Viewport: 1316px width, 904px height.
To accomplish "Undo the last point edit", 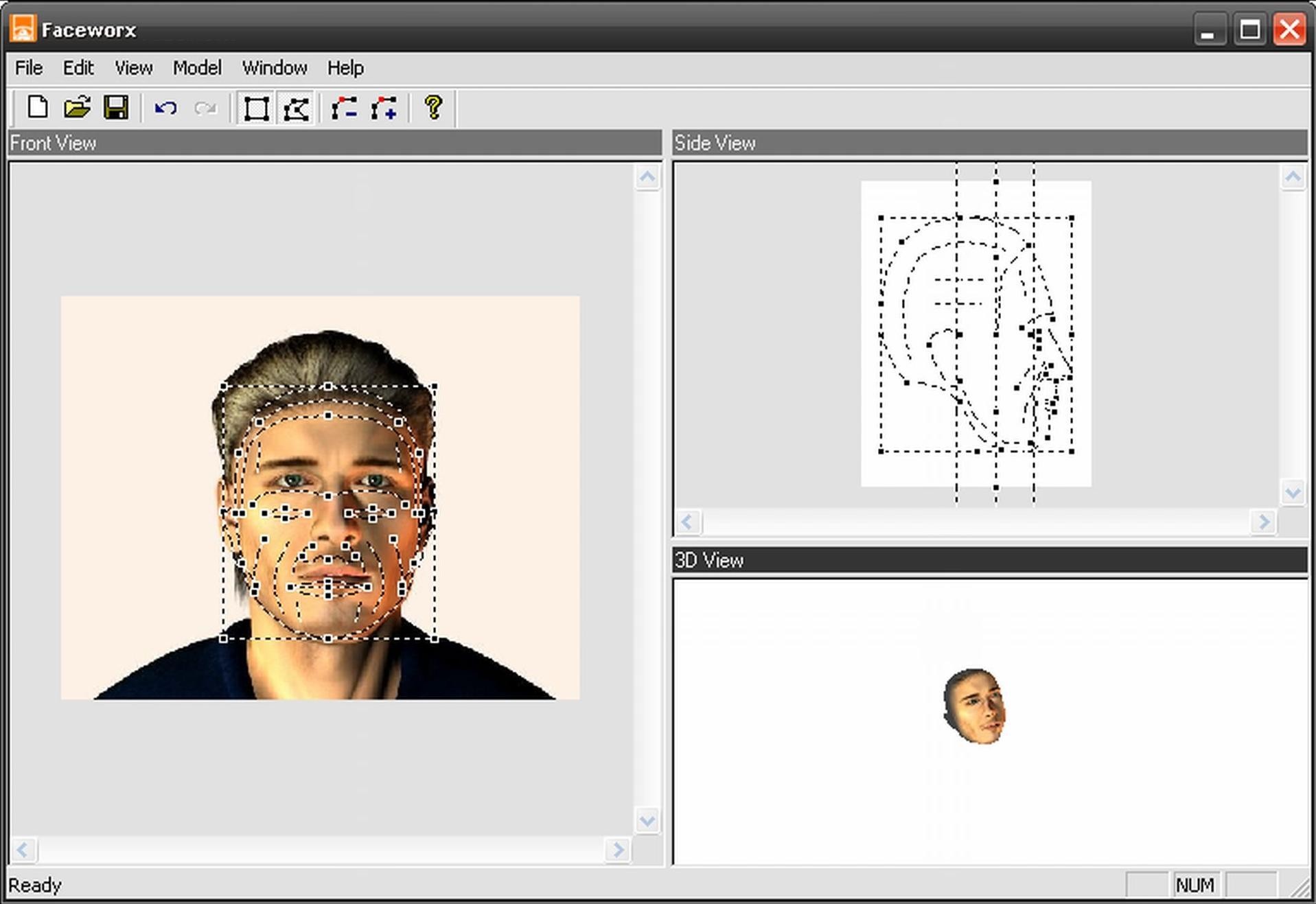I will pyautogui.click(x=165, y=107).
